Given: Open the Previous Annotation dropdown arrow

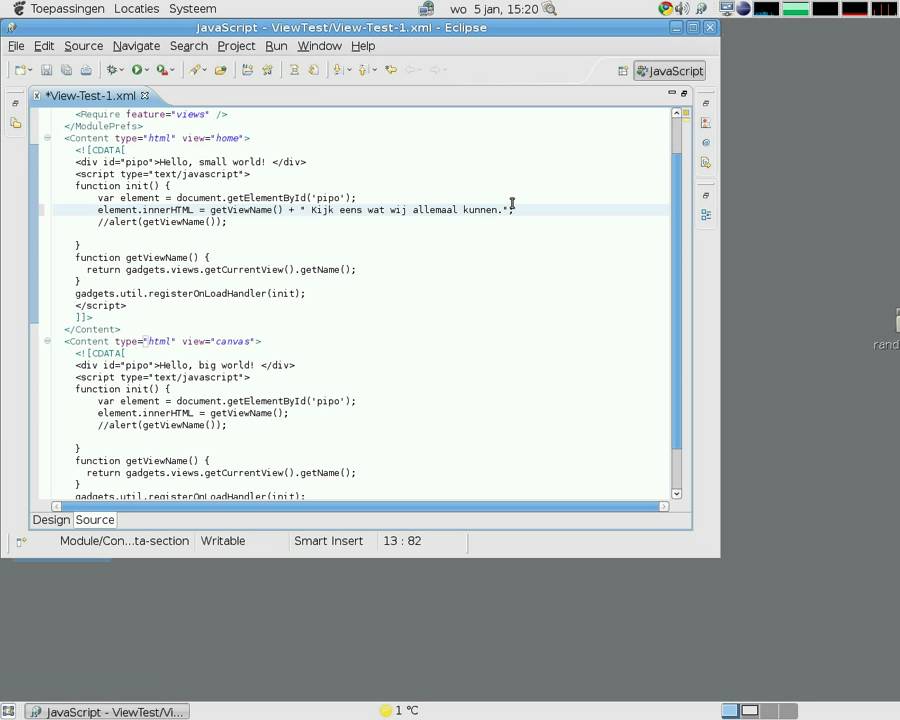Looking at the screenshot, I should click(x=374, y=70).
